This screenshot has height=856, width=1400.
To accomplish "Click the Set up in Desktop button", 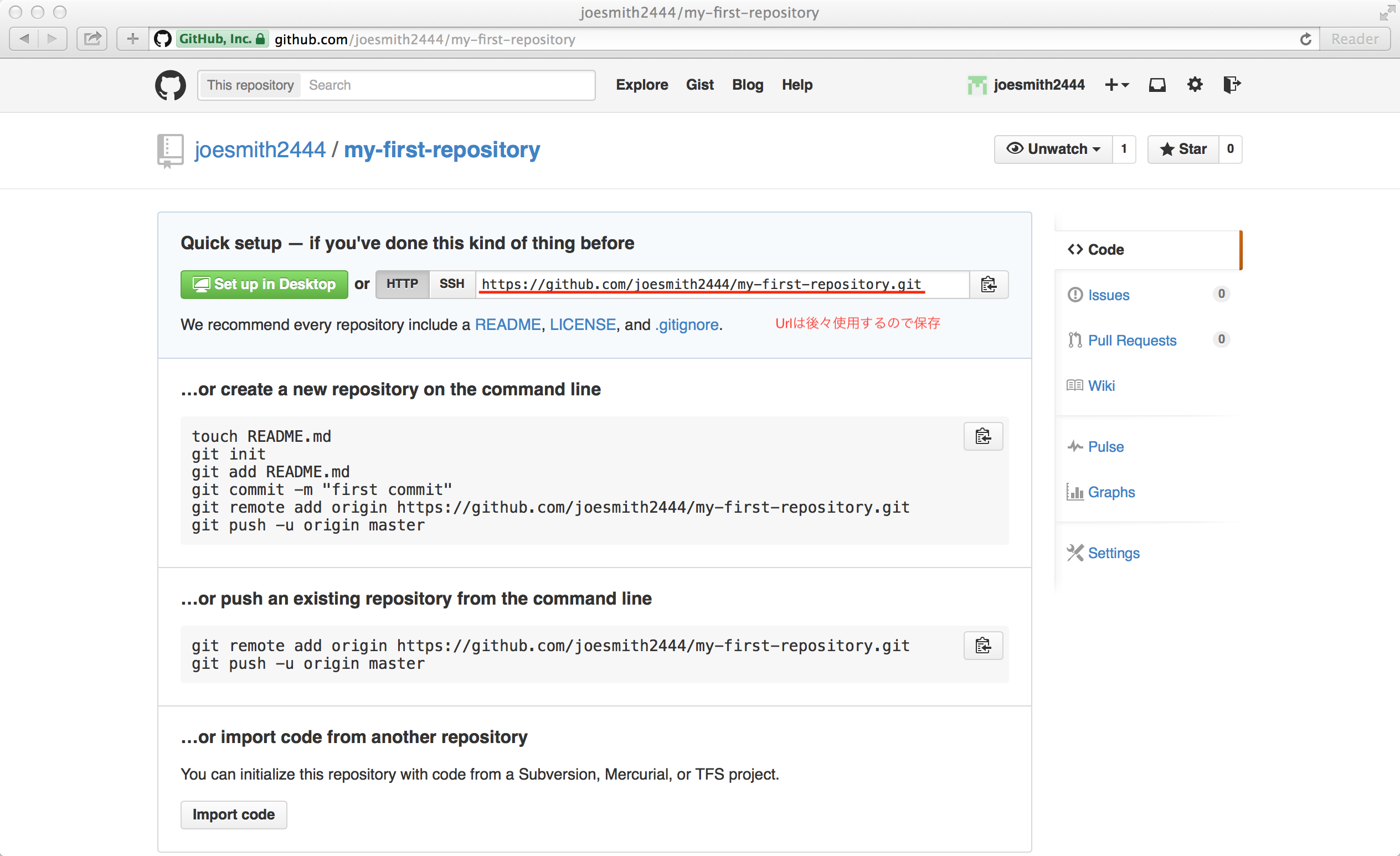I will 264,284.
